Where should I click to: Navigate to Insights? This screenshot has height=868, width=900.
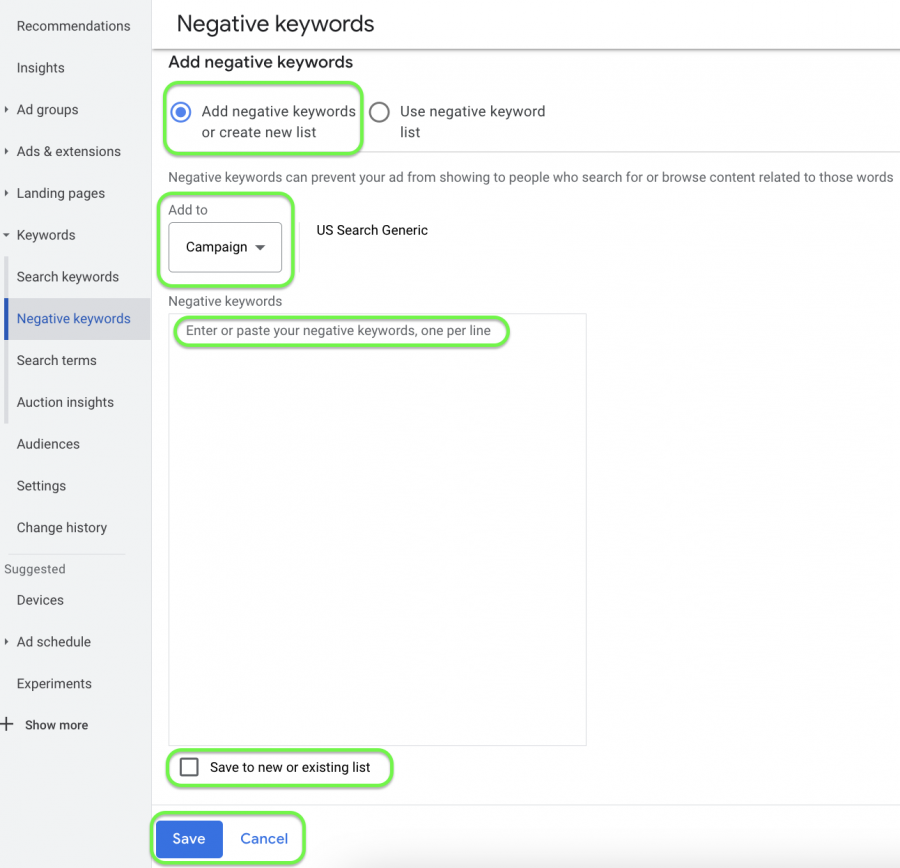[39, 67]
